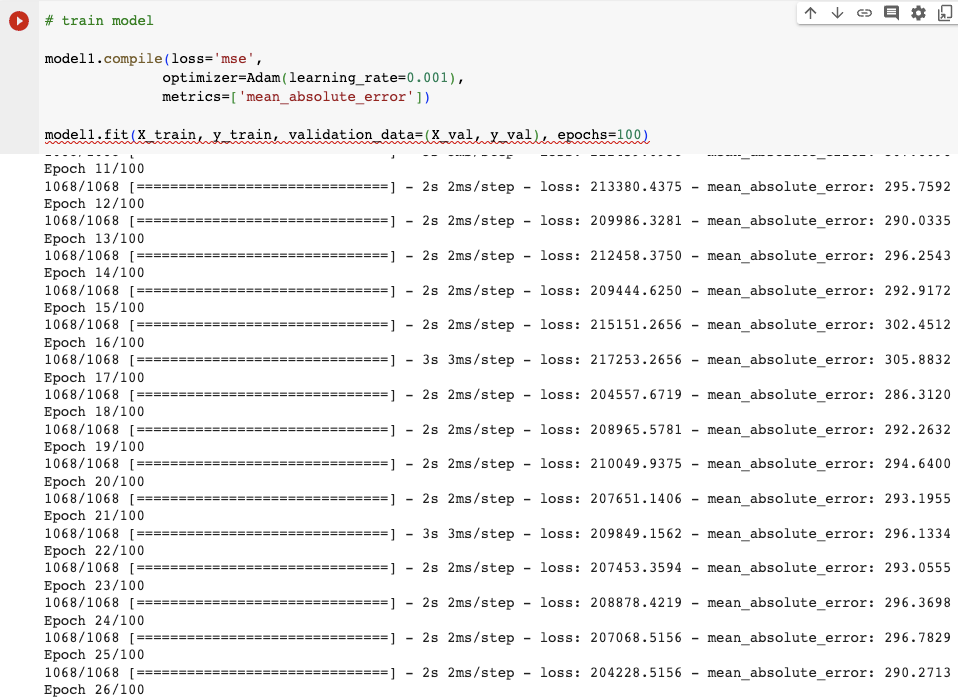Click loss value 207068.5156
Image resolution: width=958 pixels, height=698 pixels.
(635, 637)
